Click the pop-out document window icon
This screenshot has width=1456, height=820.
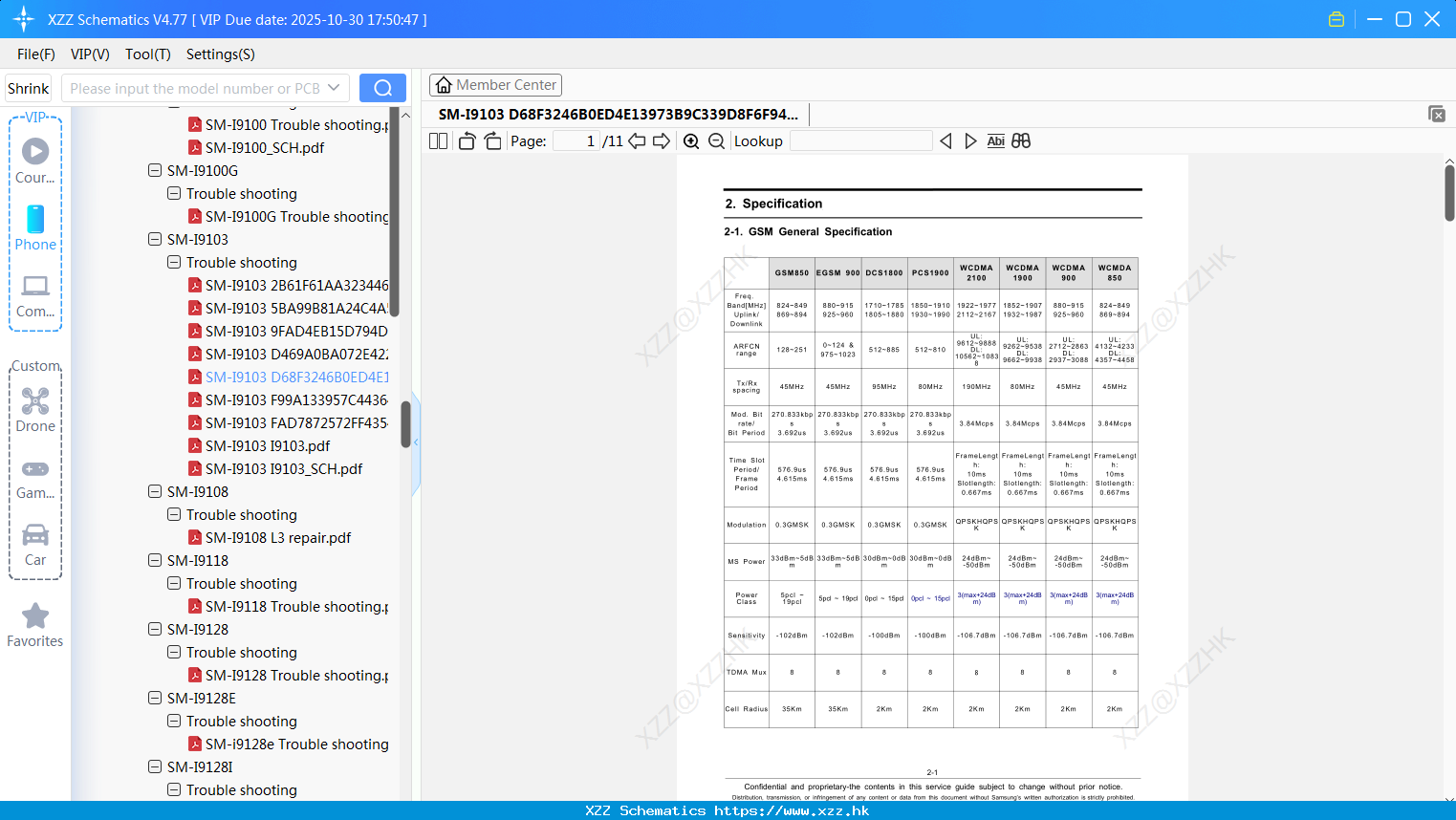1437,114
